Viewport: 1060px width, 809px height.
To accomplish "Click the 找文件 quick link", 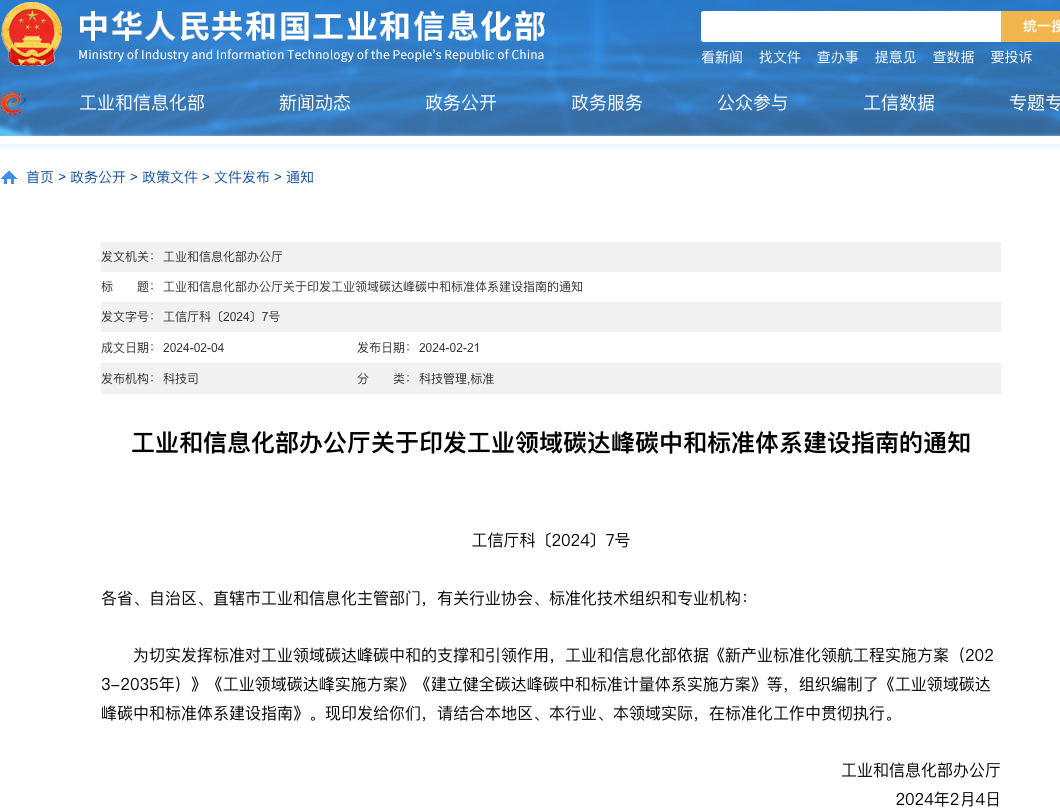I will [779, 57].
